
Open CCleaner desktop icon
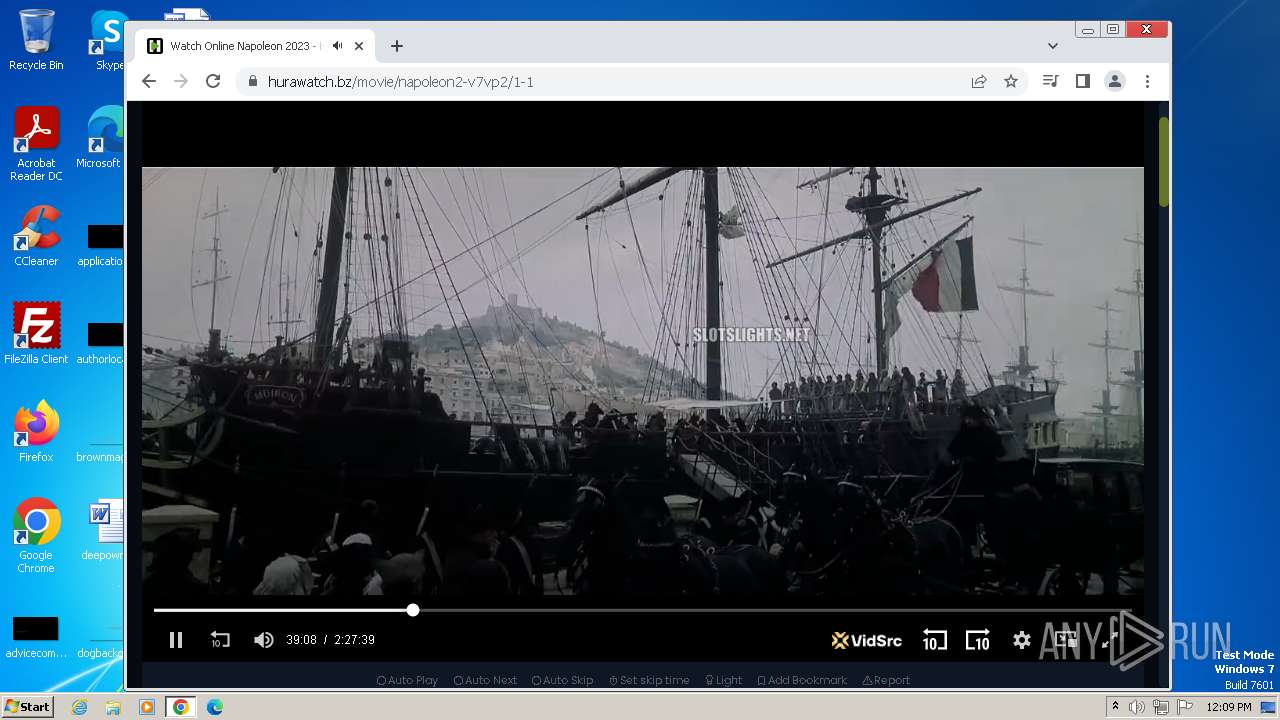(36, 236)
